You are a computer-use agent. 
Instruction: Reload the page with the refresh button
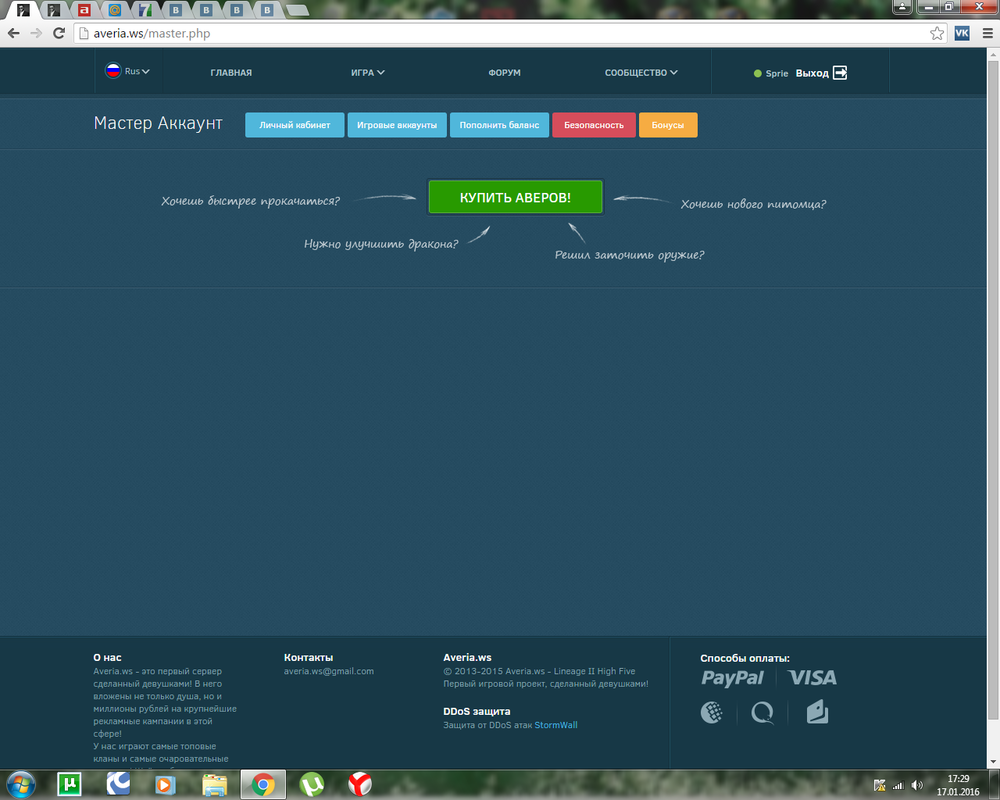click(57, 33)
